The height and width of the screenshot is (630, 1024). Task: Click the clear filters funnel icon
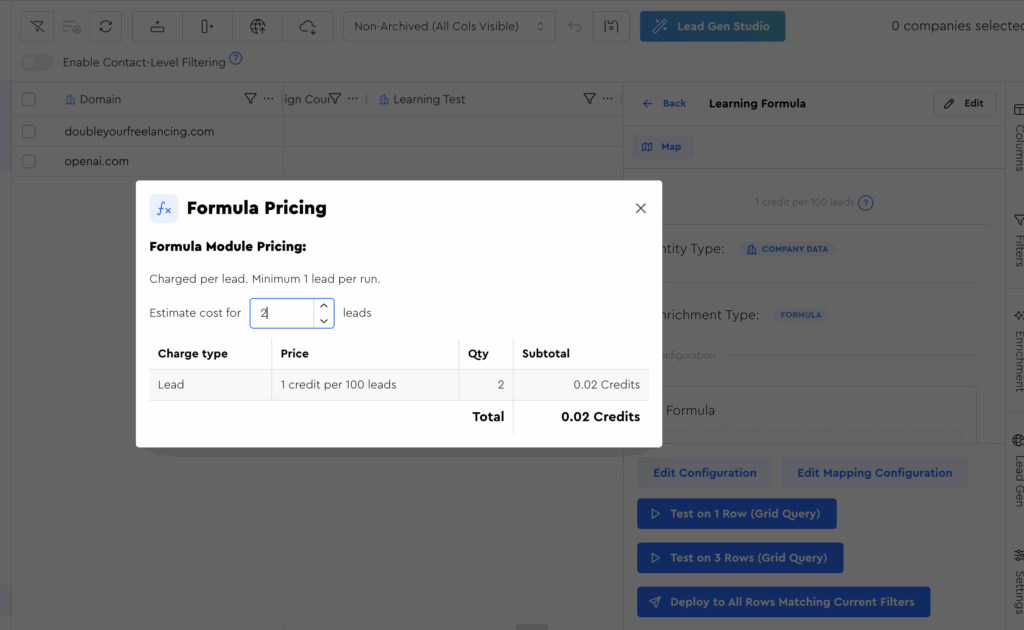coord(37,26)
